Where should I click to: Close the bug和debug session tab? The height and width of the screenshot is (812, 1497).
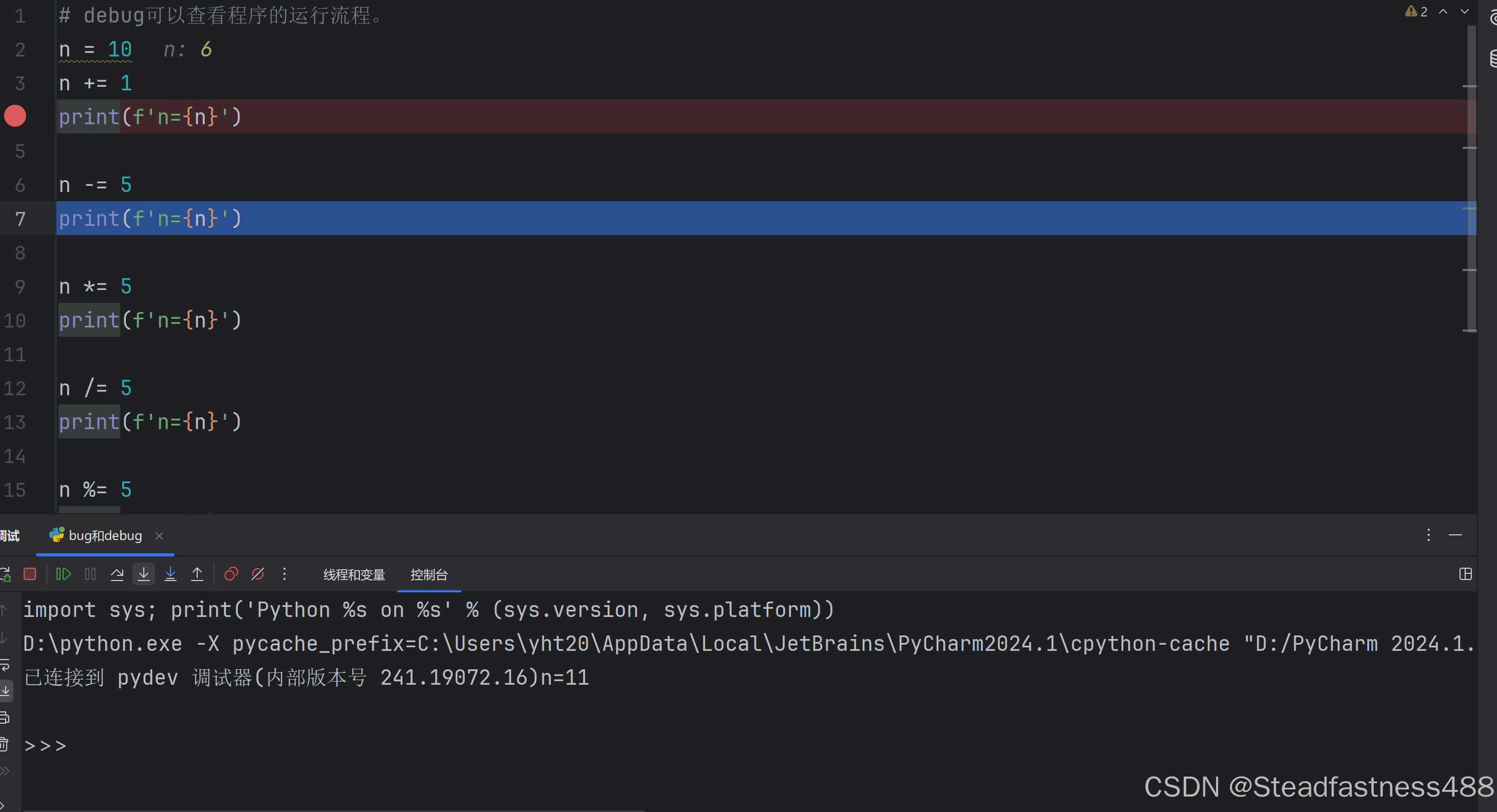pyautogui.click(x=159, y=535)
